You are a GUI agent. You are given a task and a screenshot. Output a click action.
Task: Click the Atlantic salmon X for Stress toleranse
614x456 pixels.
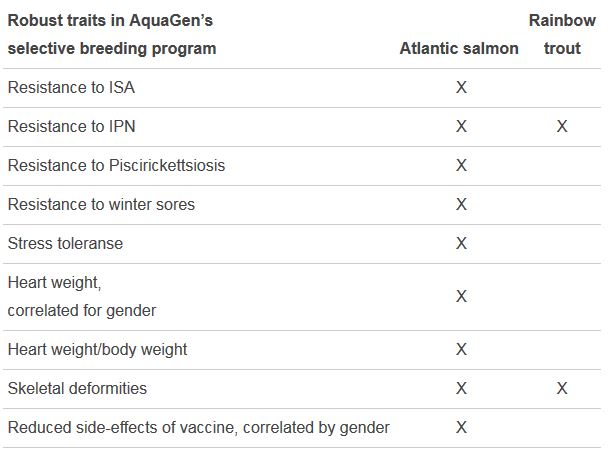point(461,244)
